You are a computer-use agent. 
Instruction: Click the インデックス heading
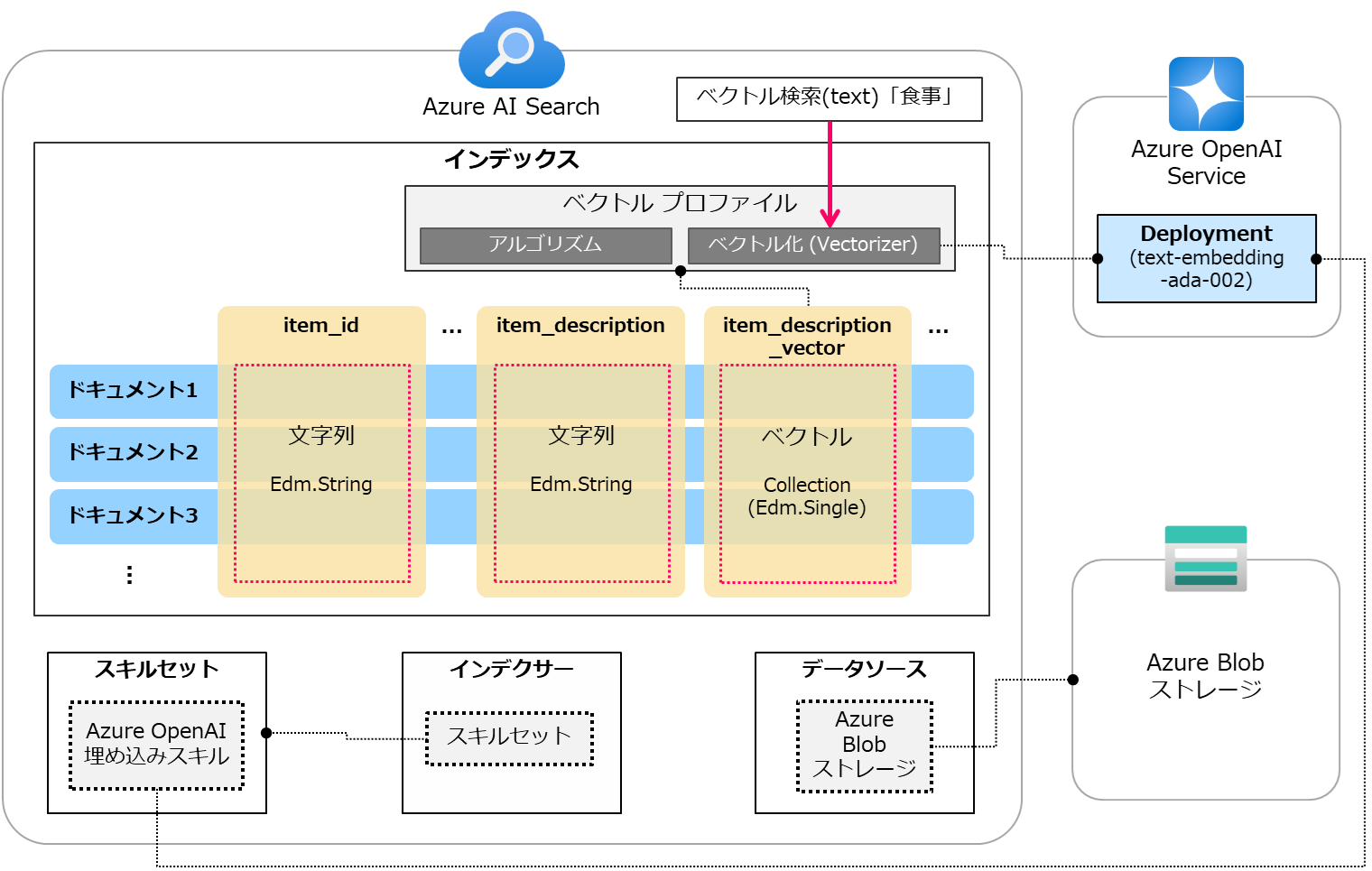[512, 160]
